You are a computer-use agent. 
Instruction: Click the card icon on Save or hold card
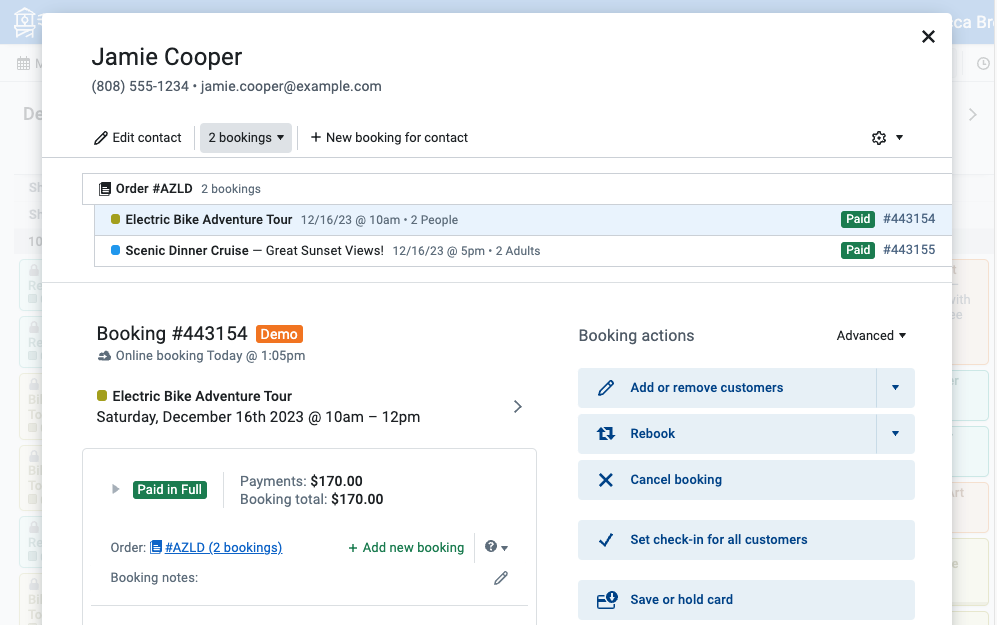pyautogui.click(x=607, y=600)
